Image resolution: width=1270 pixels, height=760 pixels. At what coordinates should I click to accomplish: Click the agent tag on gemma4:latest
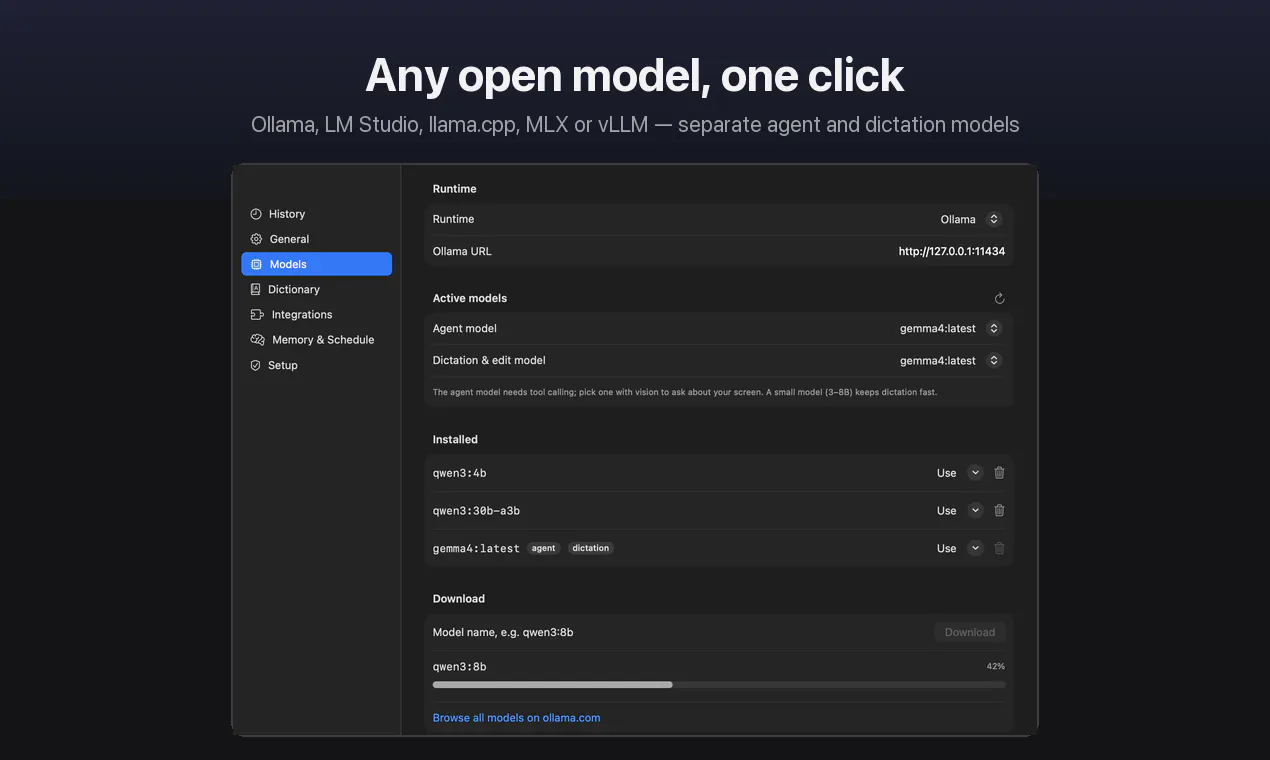point(544,548)
